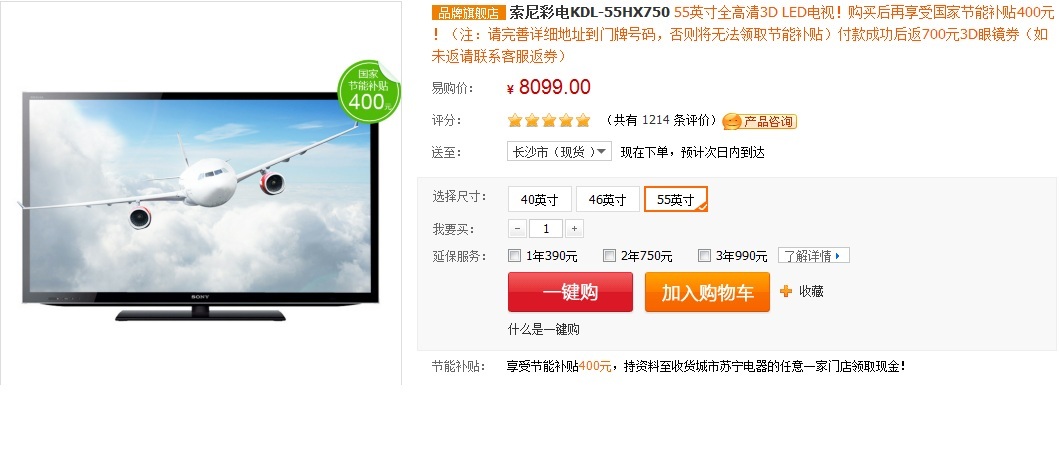The image size is (1060, 460).
Task: Click the 品牌旗舰店 orange badge
Action: click(x=468, y=13)
